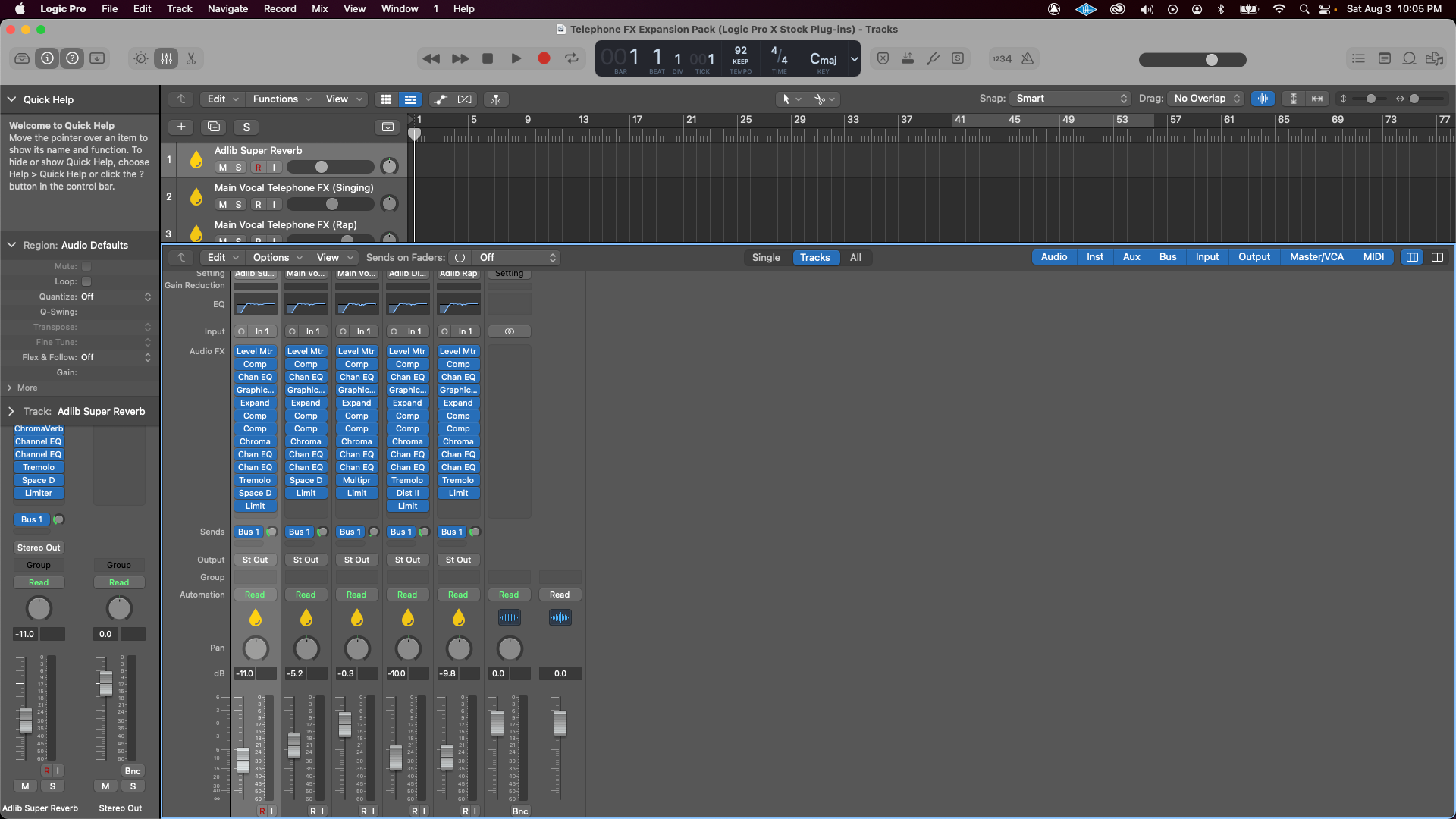Toggle the Metronome click icon
This screenshot has height=819, width=1456.
(x=1028, y=58)
